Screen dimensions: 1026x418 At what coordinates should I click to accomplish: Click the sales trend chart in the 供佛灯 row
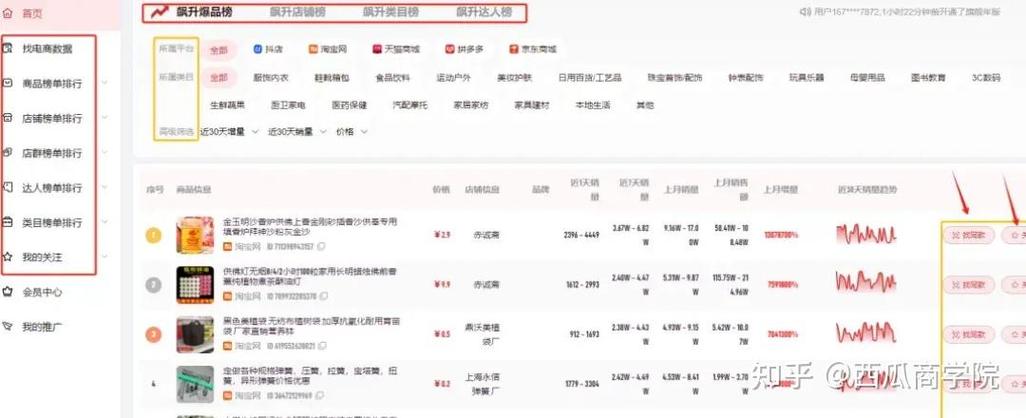click(866, 283)
